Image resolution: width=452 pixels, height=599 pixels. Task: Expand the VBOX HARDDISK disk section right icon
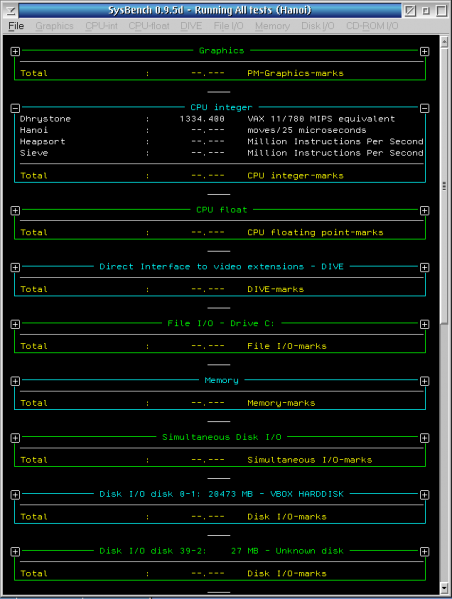coord(424,495)
